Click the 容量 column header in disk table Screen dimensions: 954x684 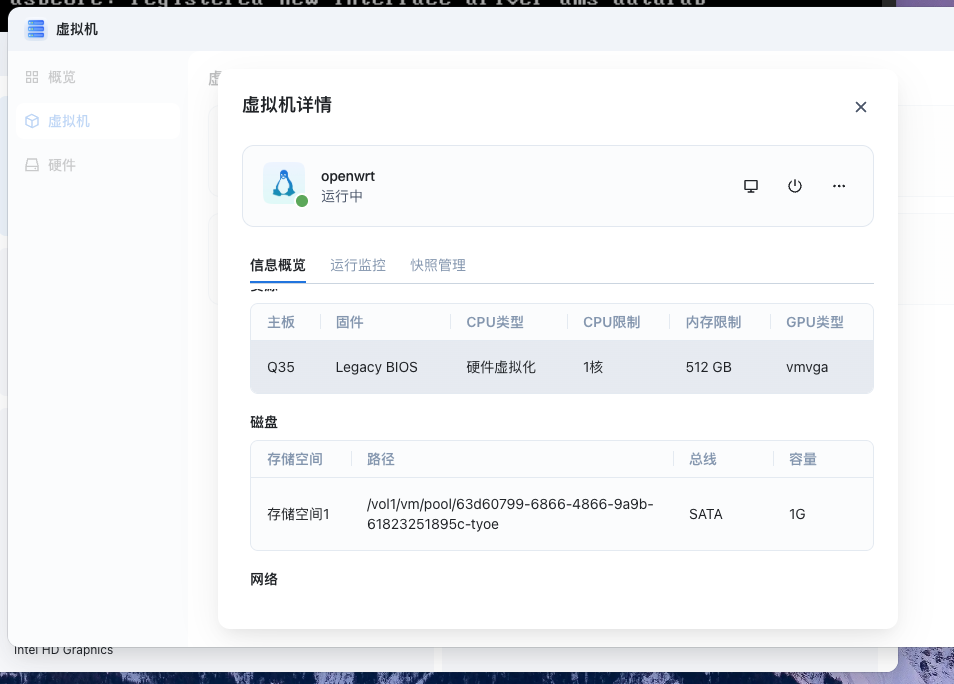(803, 459)
